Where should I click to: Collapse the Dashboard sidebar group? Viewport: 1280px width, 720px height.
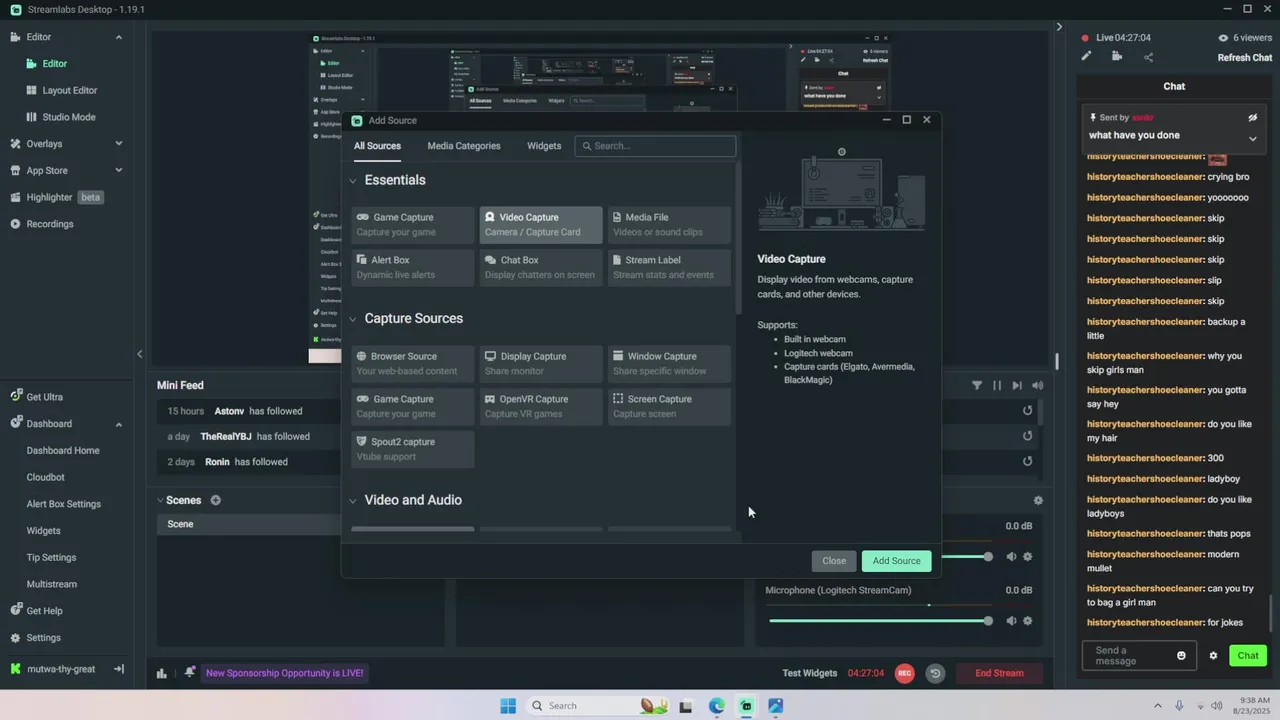(118, 424)
